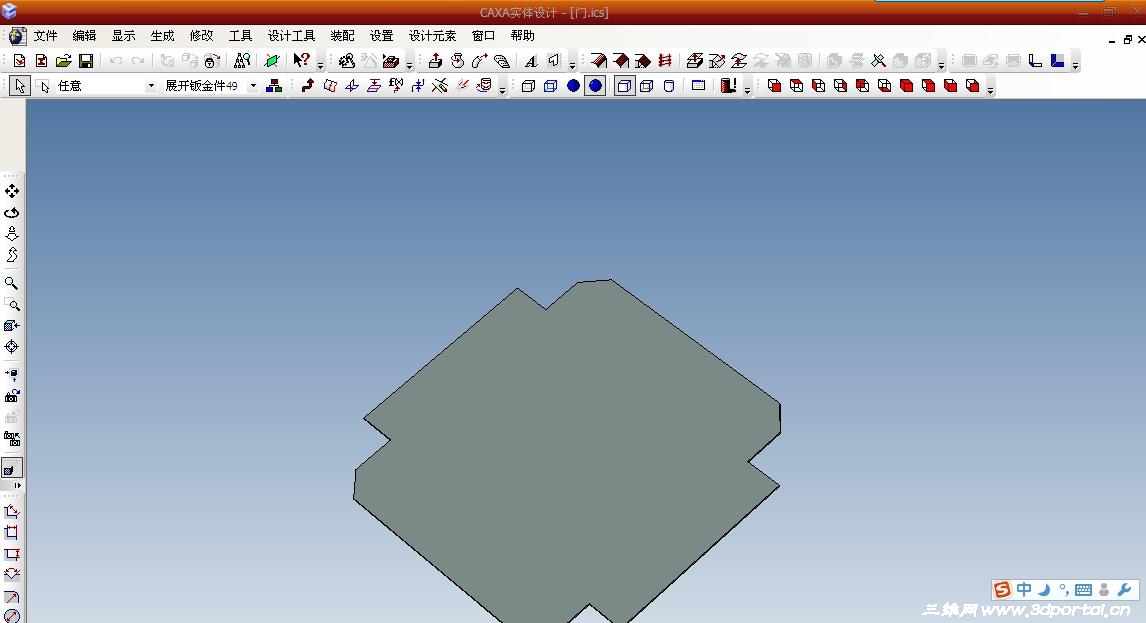Click the green plane icon in top toolbar
This screenshot has height=623, width=1146.
[x=272, y=61]
